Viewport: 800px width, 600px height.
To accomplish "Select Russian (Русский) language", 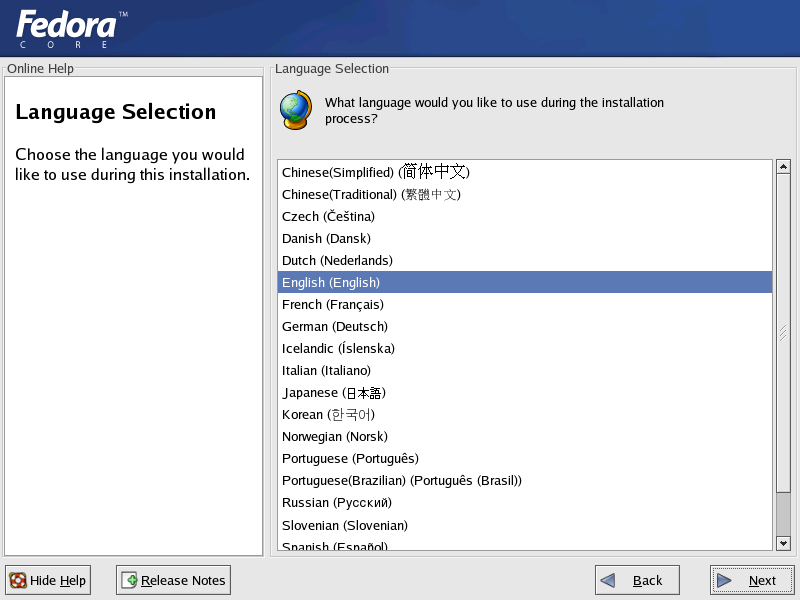I will coord(336,502).
